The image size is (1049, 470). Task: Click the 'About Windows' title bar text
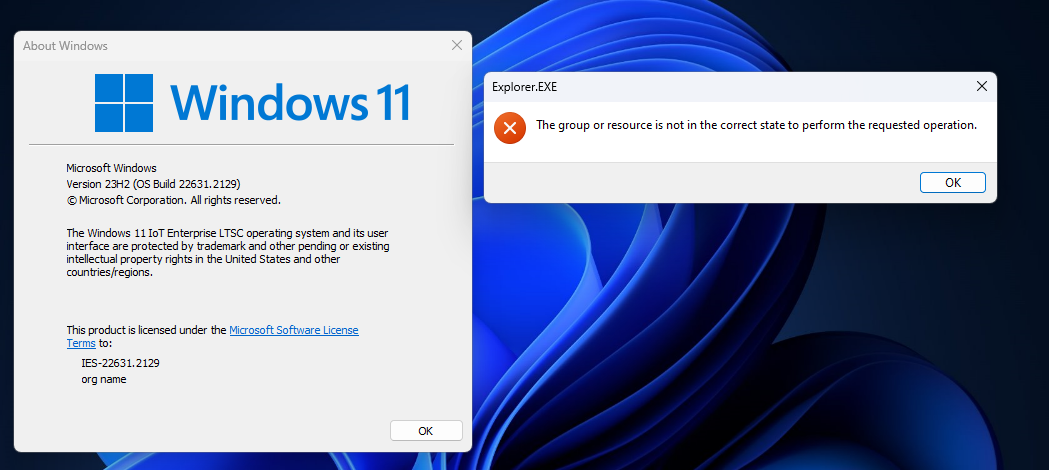65,46
